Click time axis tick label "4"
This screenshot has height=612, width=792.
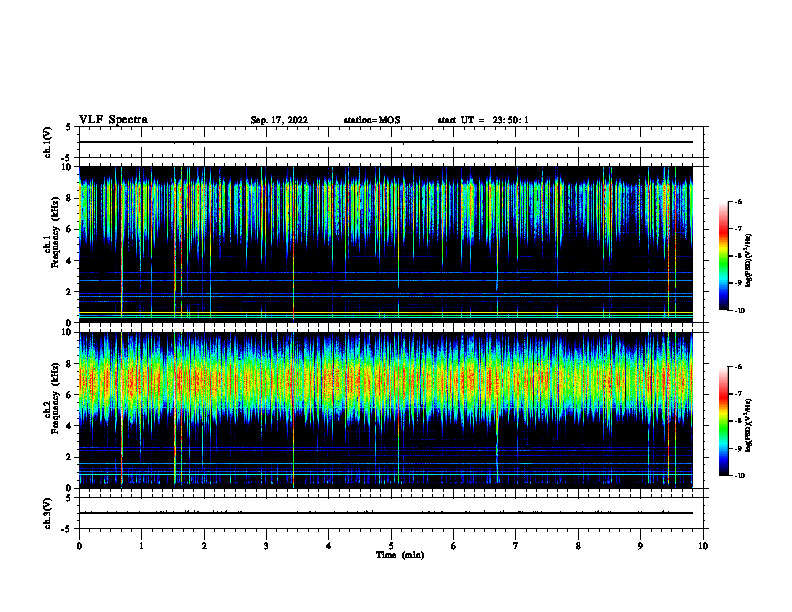tap(328, 546)
